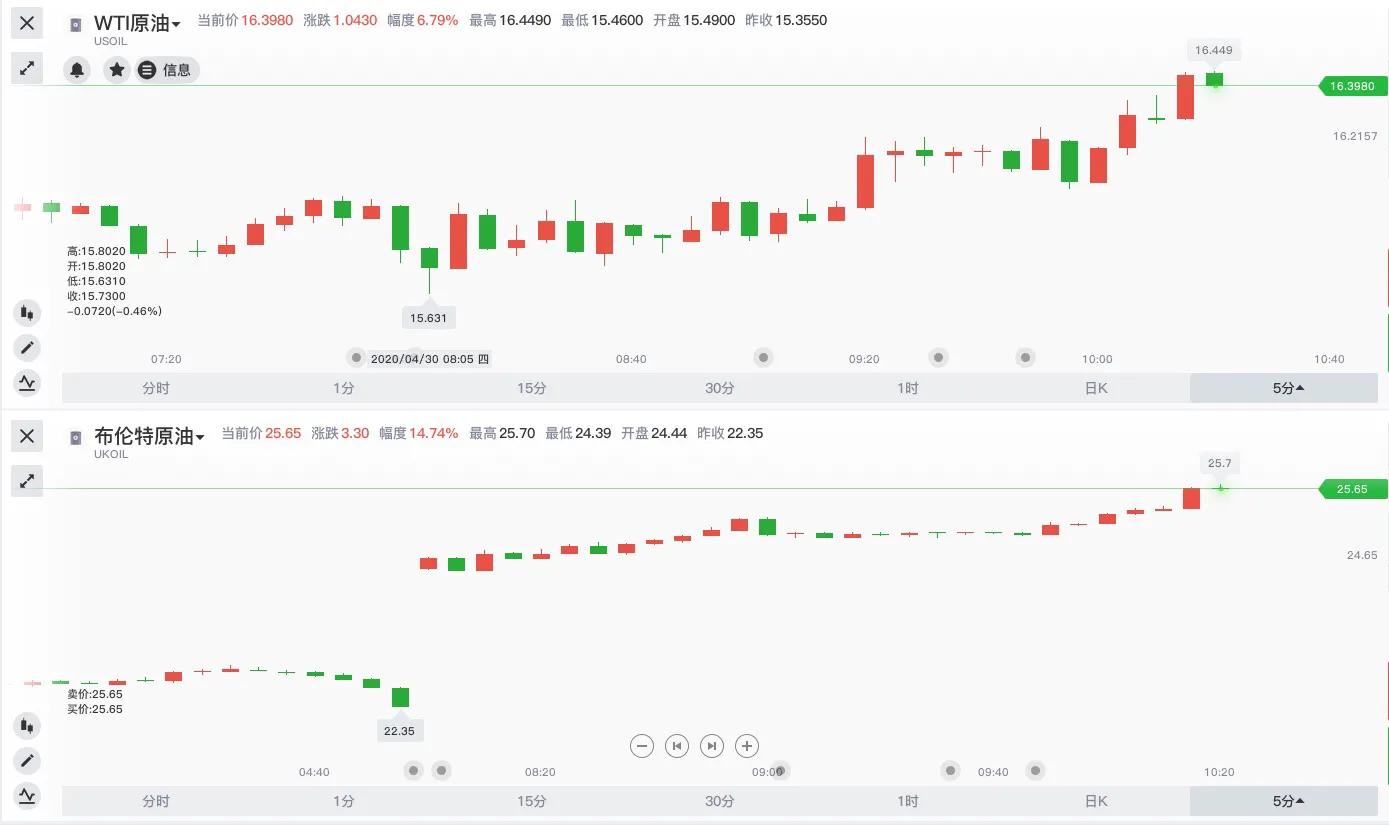Select the 1时 tab on WTI chart
Viewport: 1389px width, 825px height.
pyautogui.click(x=907, y=388)
